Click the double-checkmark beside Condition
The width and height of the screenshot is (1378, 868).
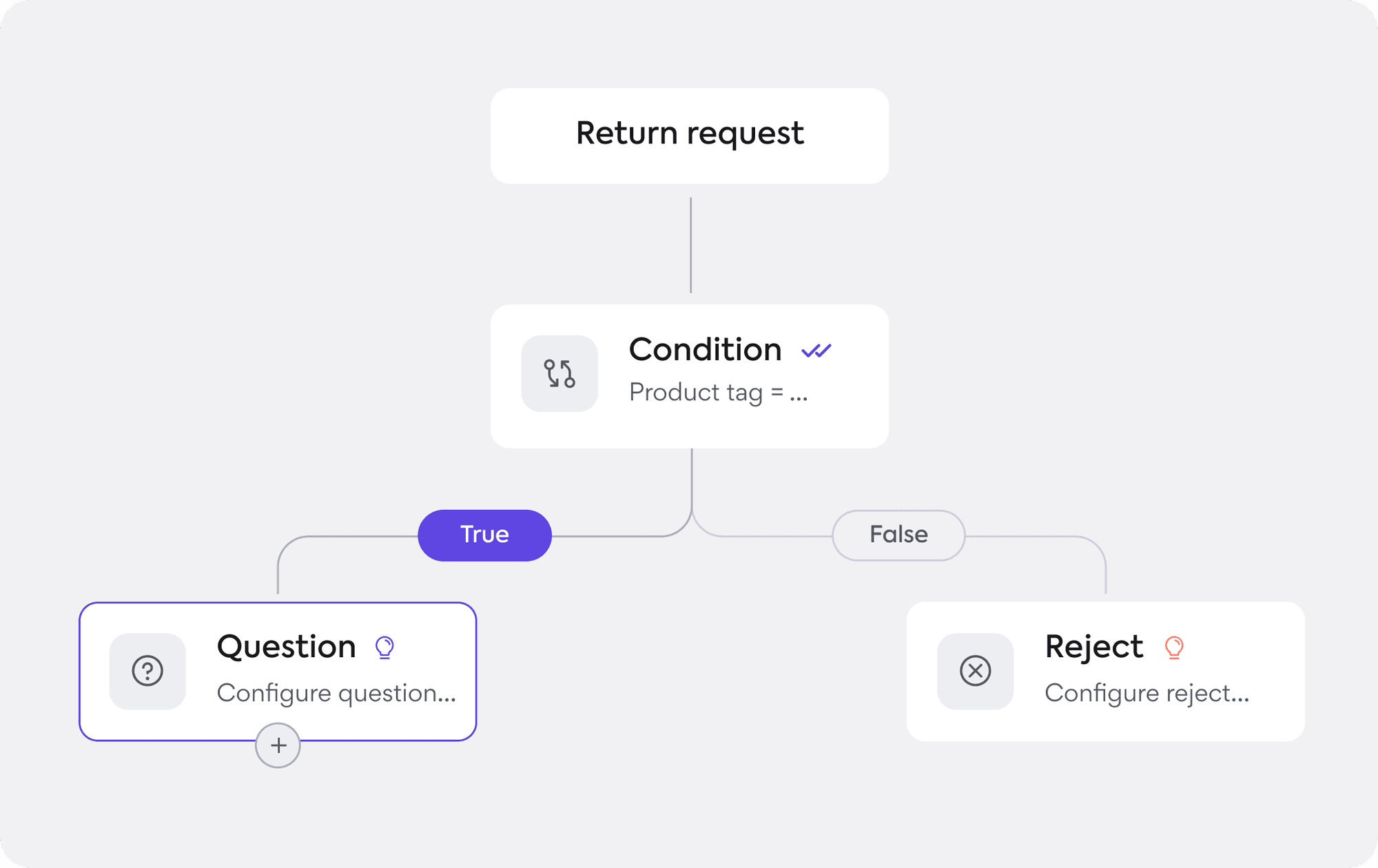[816, 351]
